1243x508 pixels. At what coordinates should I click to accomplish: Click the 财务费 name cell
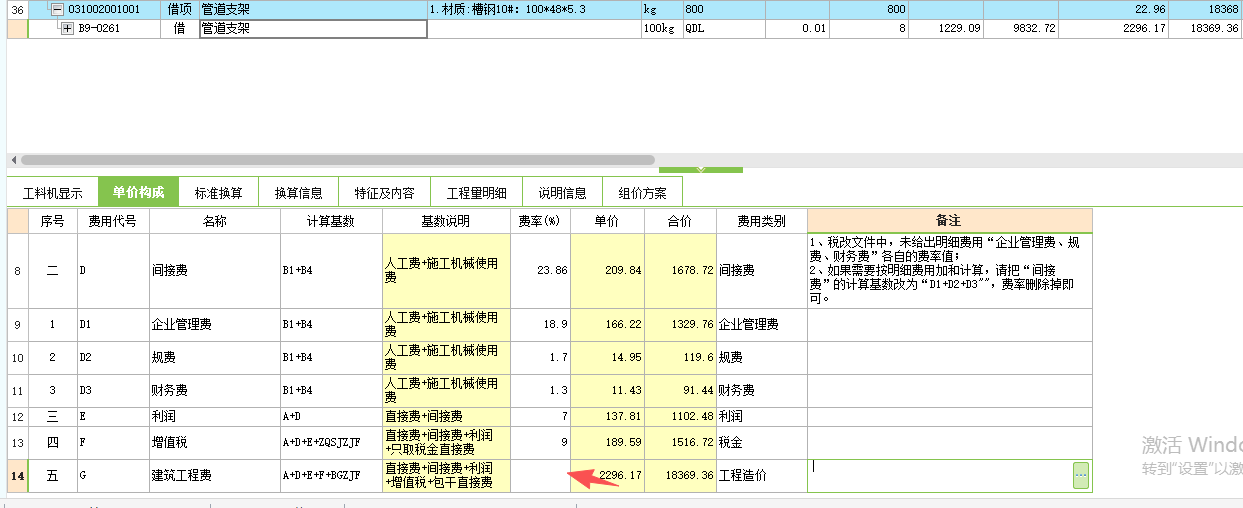pos(215,390)
